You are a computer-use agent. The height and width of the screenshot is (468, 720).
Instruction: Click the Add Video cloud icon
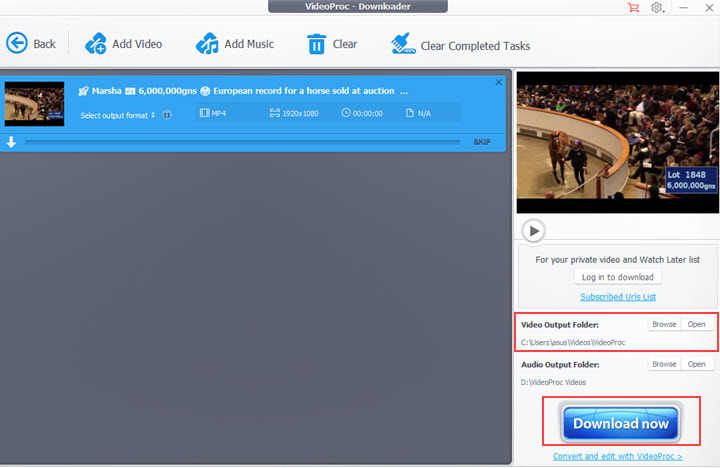click(96, 44)
